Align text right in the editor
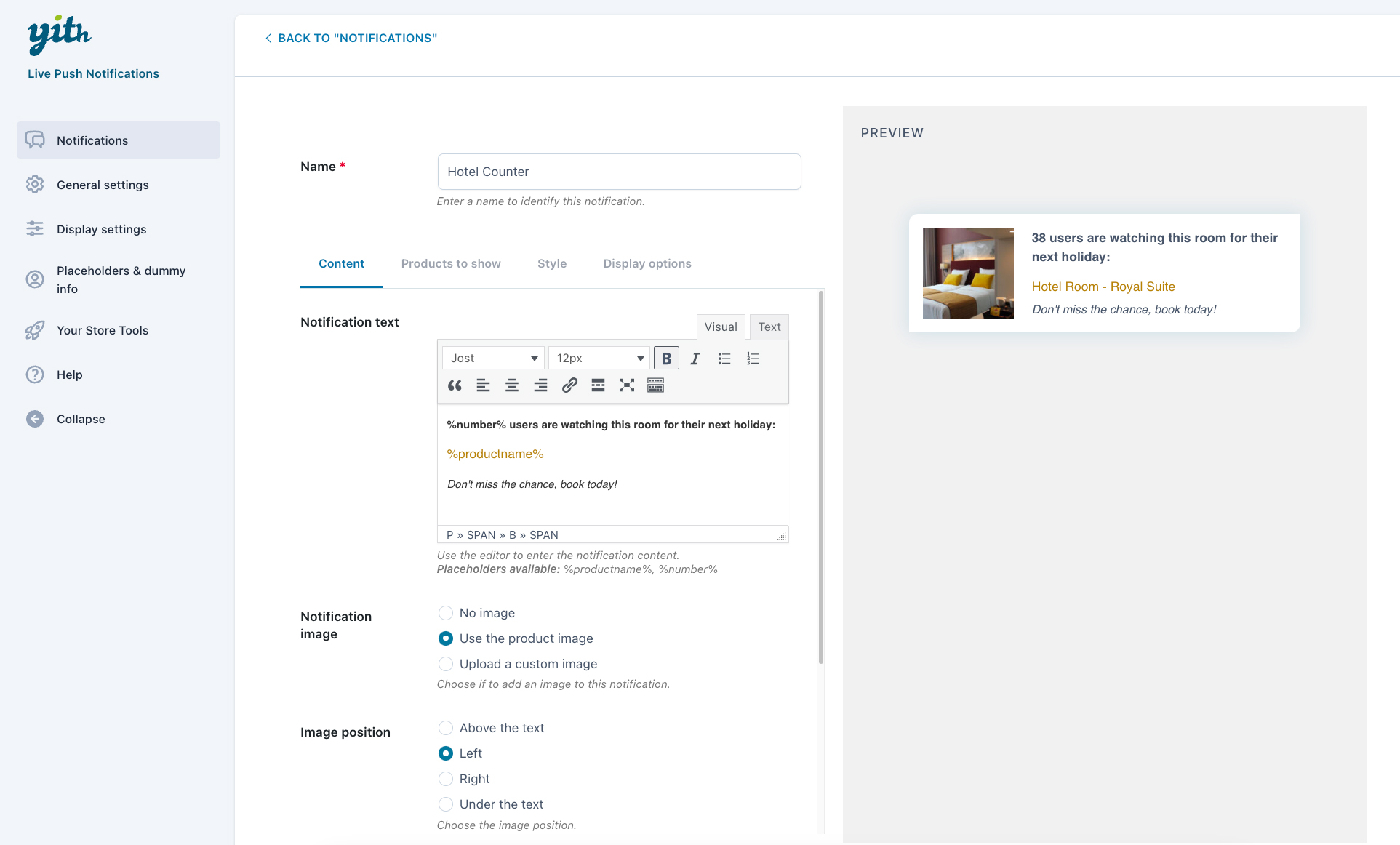Image resolution: width=1400 pixels, height=845 pixels. [x=540, y=385]
